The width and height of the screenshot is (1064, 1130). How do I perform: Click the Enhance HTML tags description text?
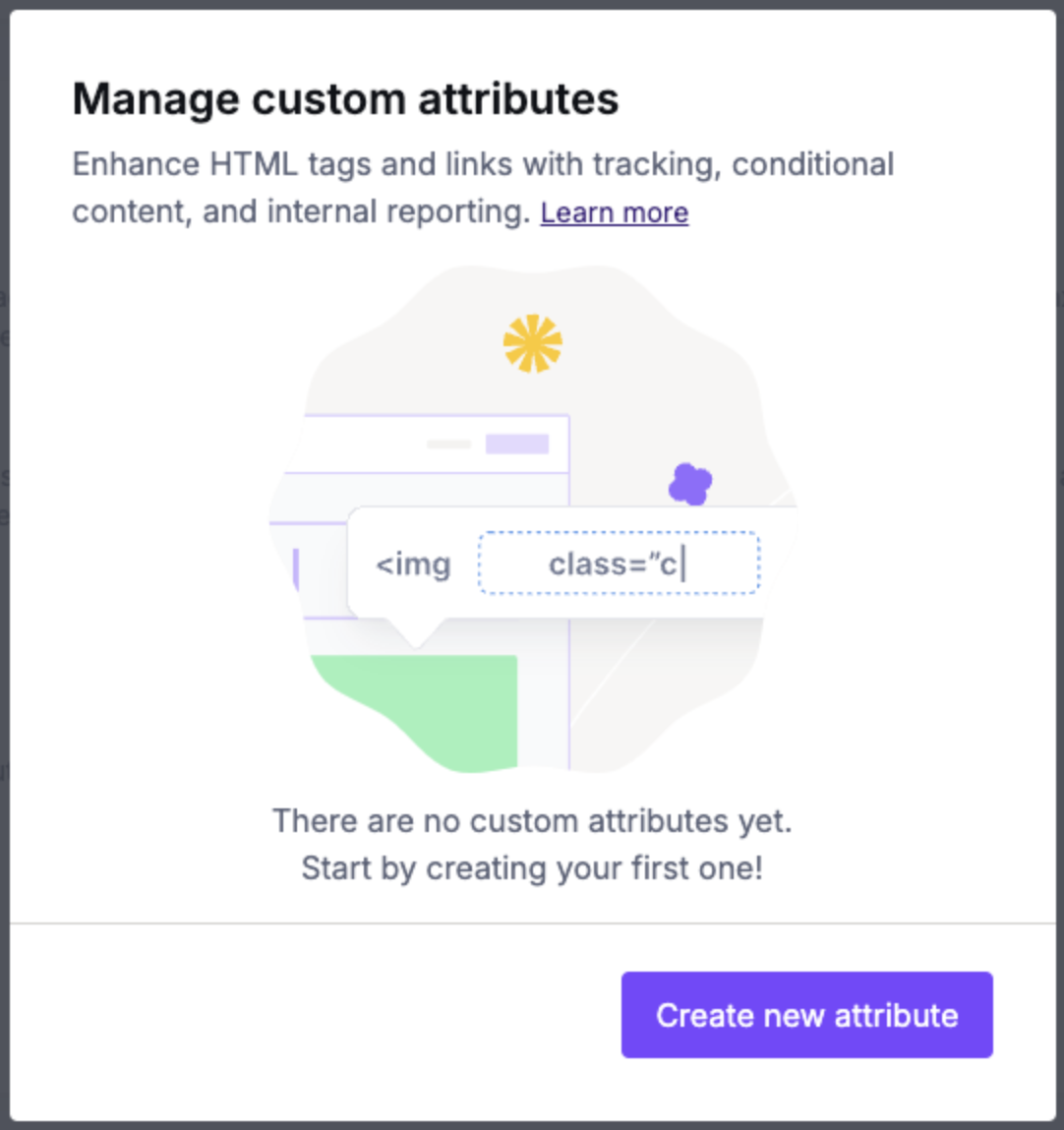click(483, 188)
